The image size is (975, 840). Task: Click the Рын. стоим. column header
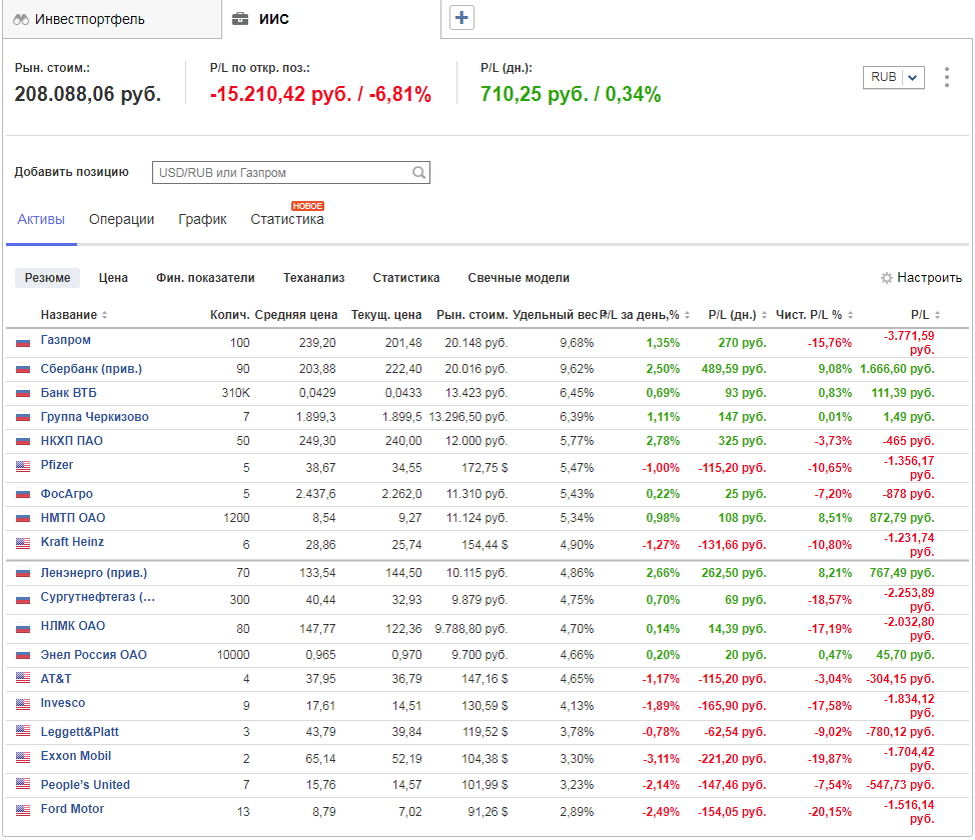[472, 315]
